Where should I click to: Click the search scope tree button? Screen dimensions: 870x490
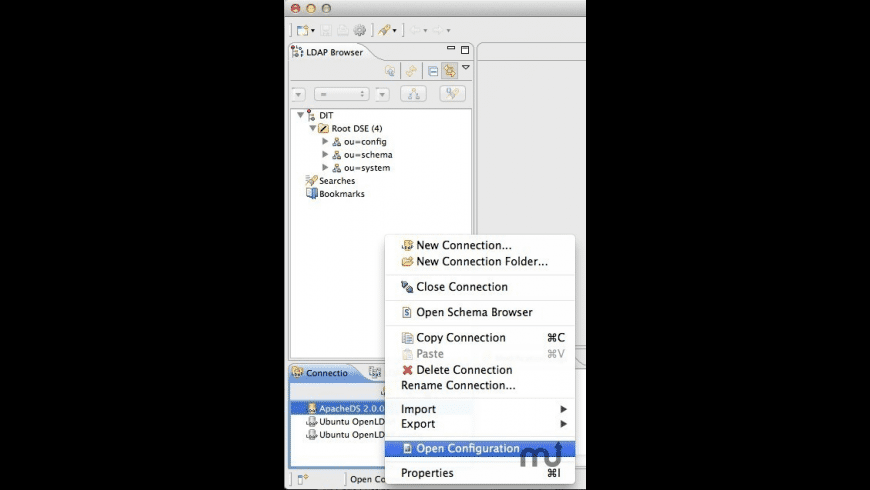tap(413, 94)
